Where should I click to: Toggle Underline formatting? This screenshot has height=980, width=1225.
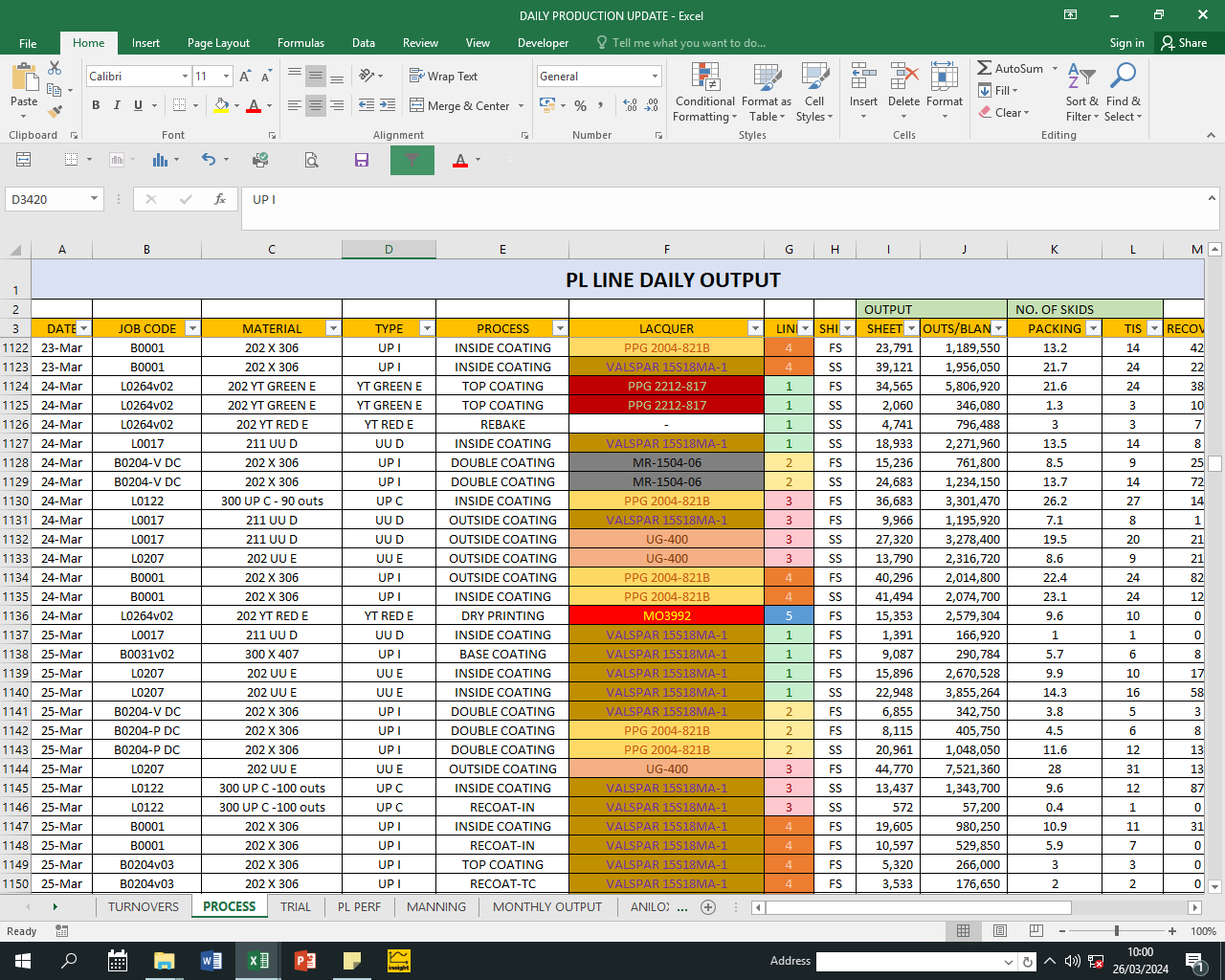click(139, 105)
